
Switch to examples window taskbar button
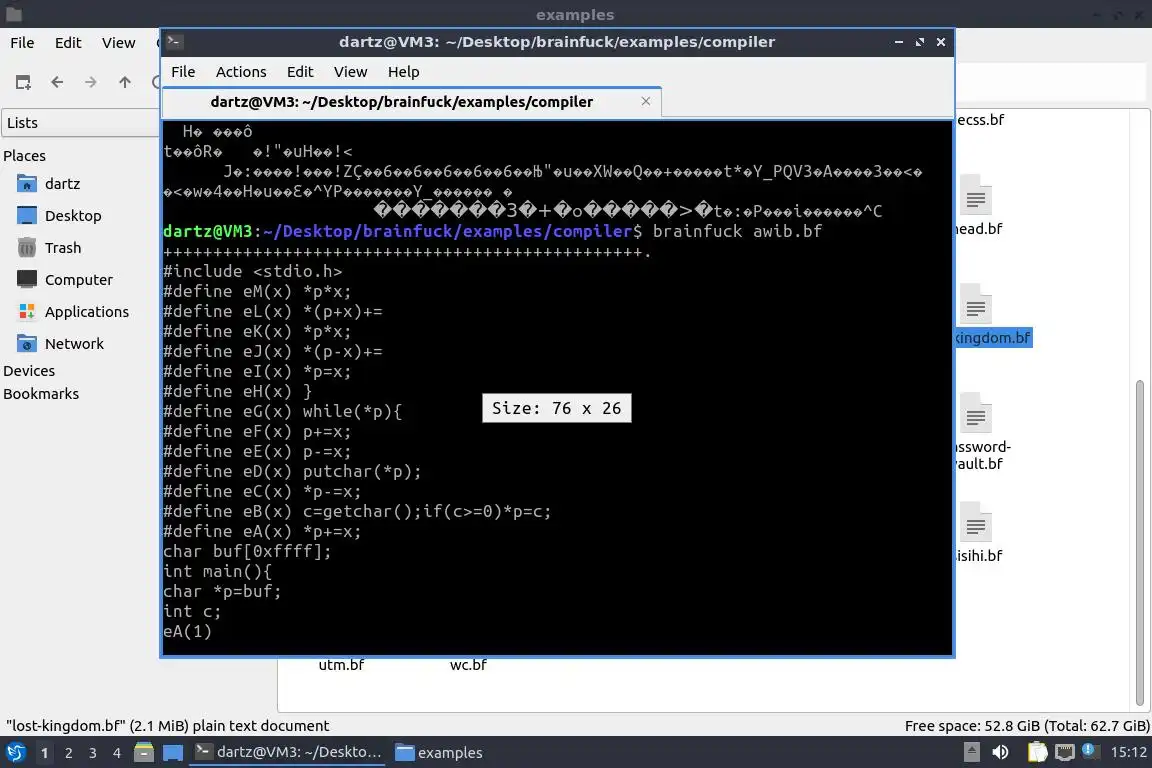[439, 753]
